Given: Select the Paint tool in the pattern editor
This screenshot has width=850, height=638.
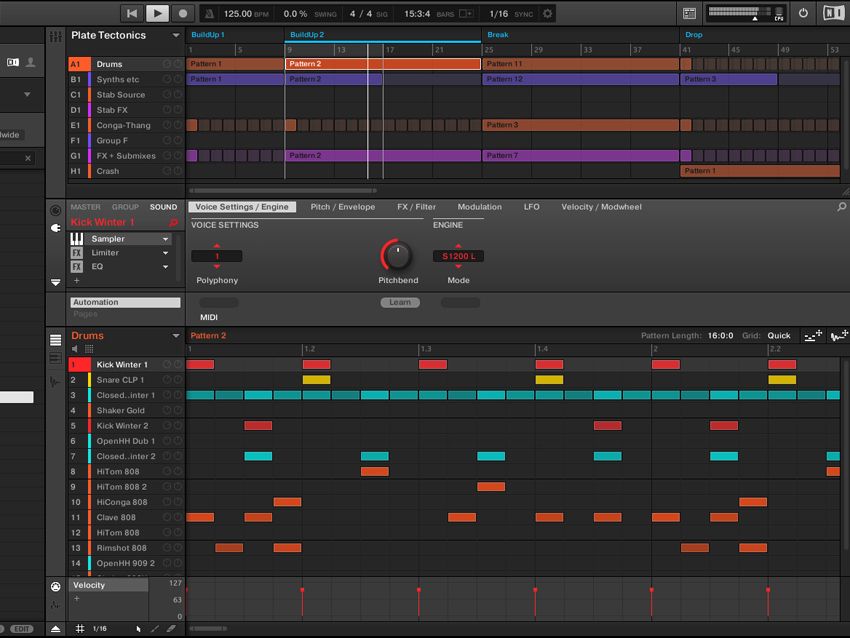Looking at the screenshot, I should (155, 626).
